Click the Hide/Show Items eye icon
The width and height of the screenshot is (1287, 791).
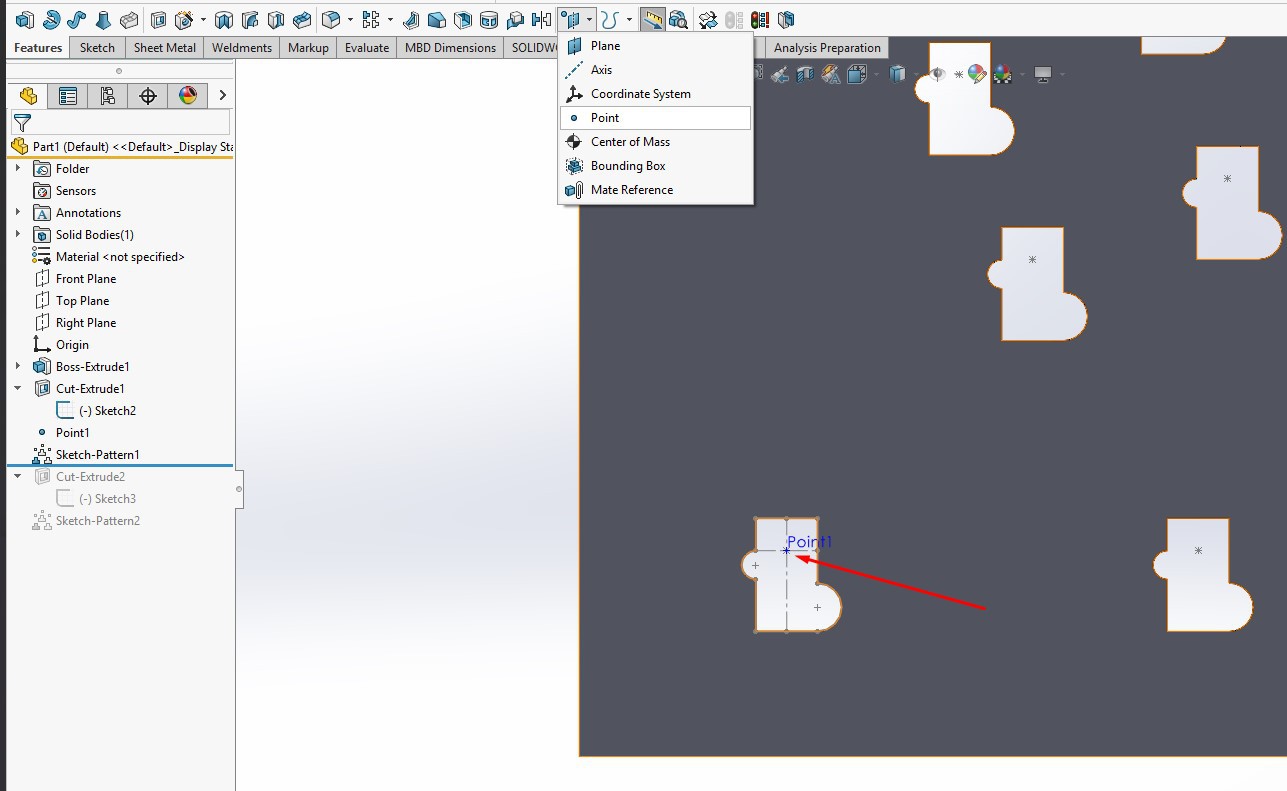938,74
